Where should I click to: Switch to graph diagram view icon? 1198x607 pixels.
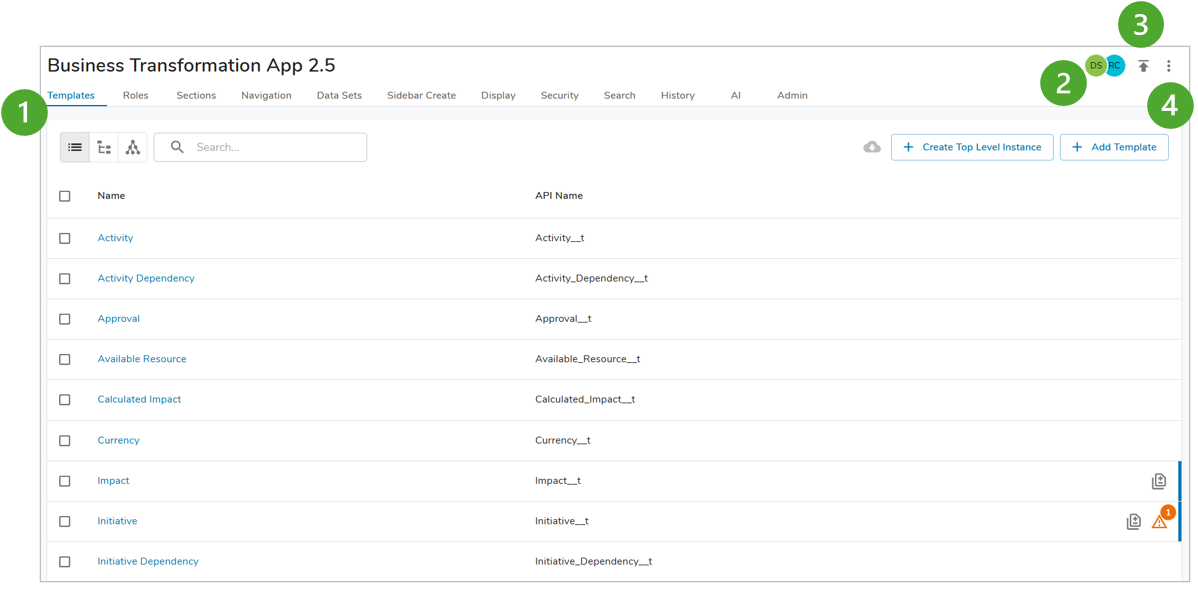pos(132,148)
